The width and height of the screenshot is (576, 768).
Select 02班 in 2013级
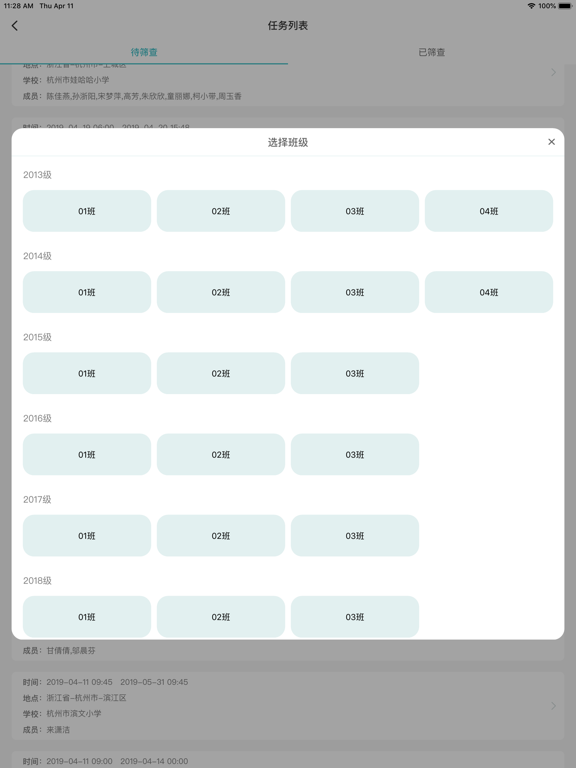pos(221,211)
